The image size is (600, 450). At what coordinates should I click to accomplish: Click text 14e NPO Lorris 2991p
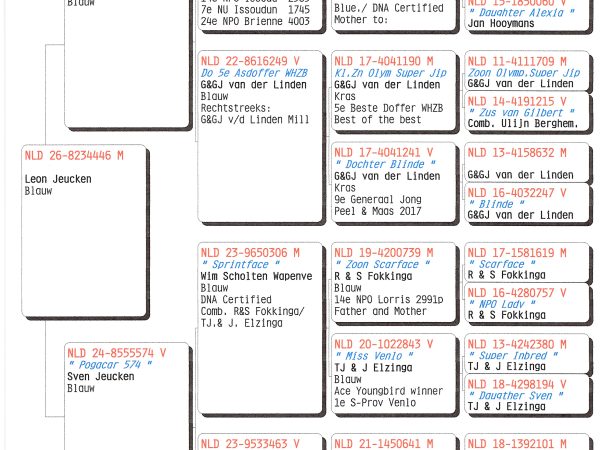tap(389, 300)
